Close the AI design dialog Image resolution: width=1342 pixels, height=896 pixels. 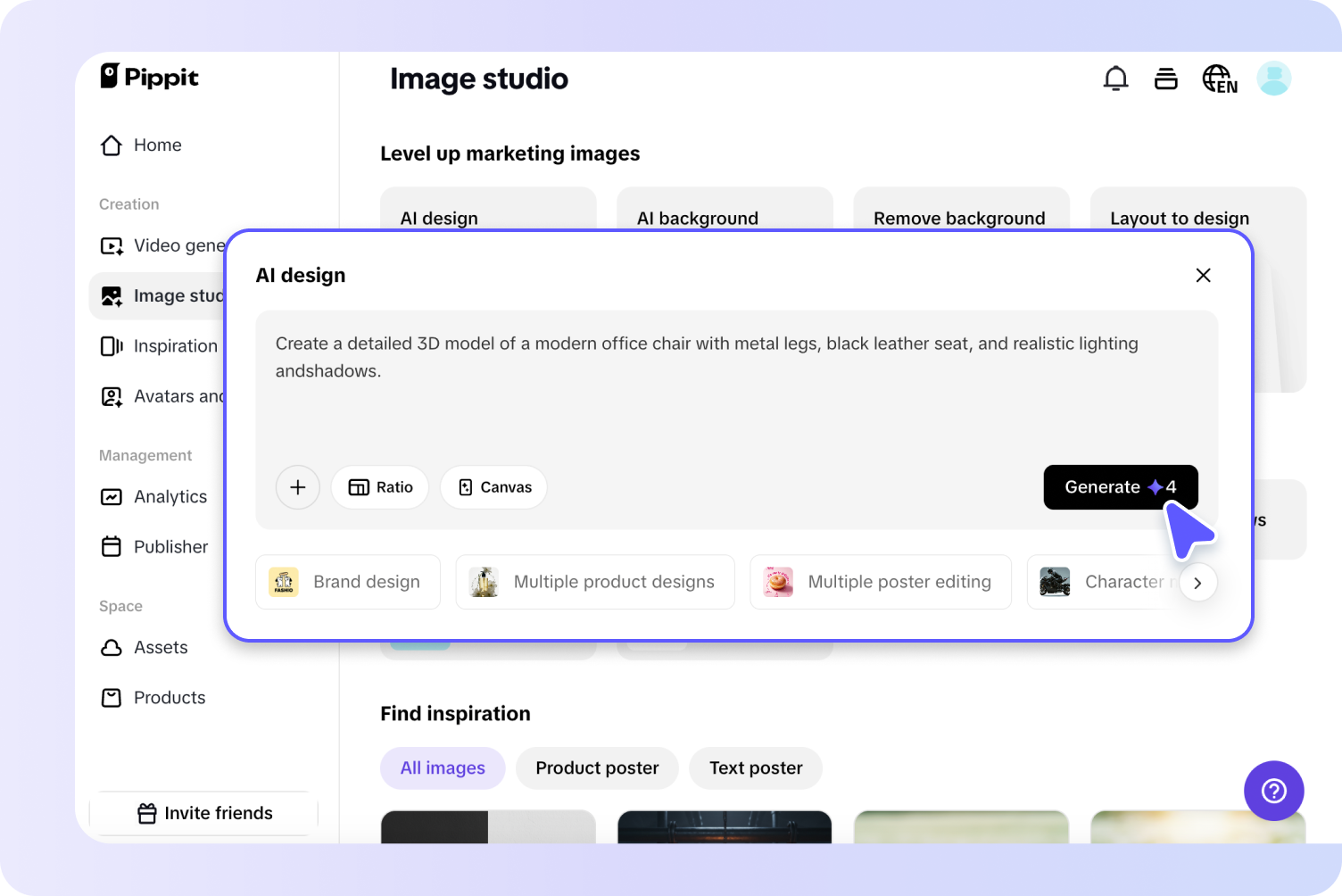(x=1203, y=276)
